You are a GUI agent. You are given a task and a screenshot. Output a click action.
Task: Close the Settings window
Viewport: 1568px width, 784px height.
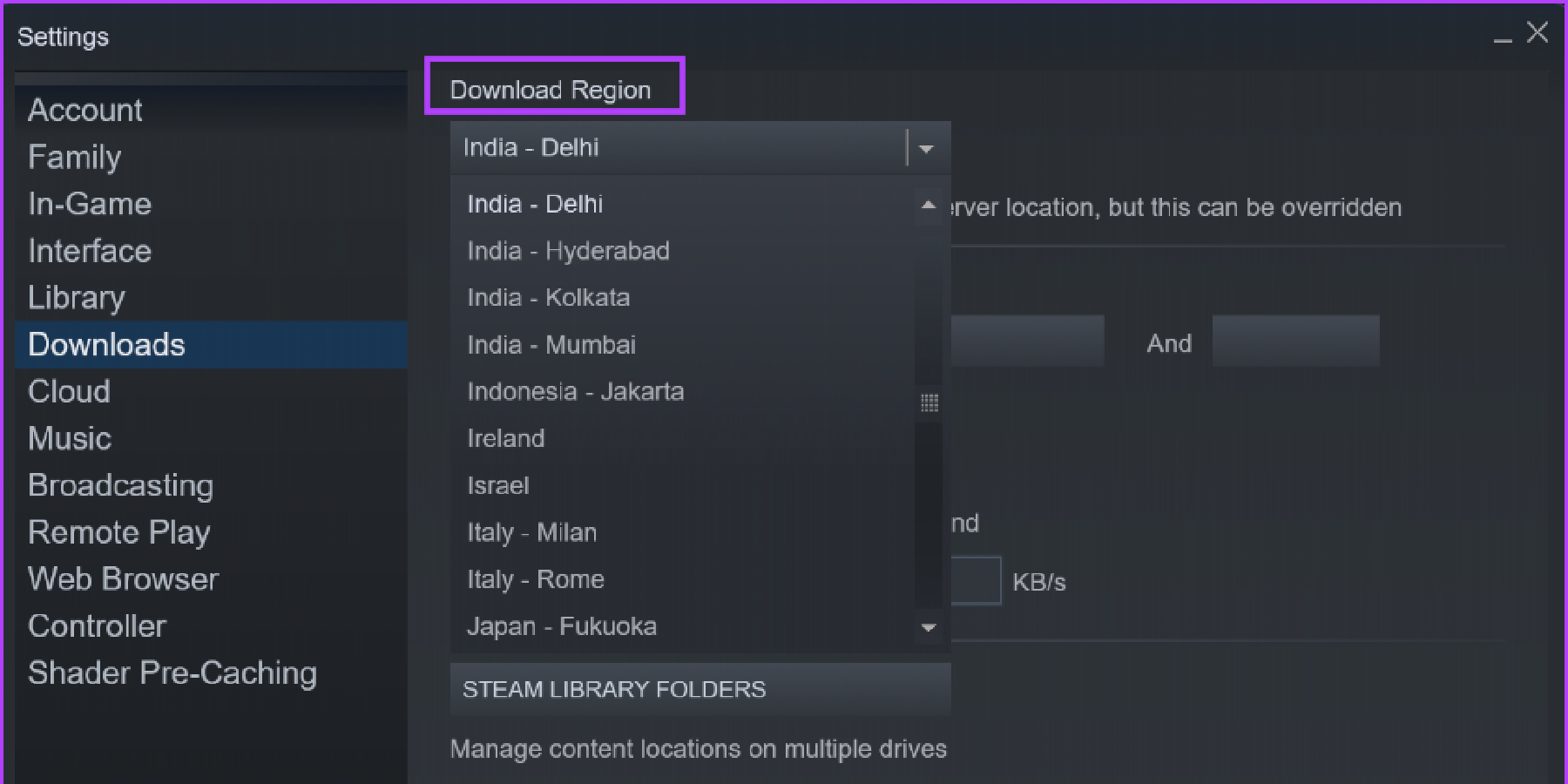[1538, 33]
